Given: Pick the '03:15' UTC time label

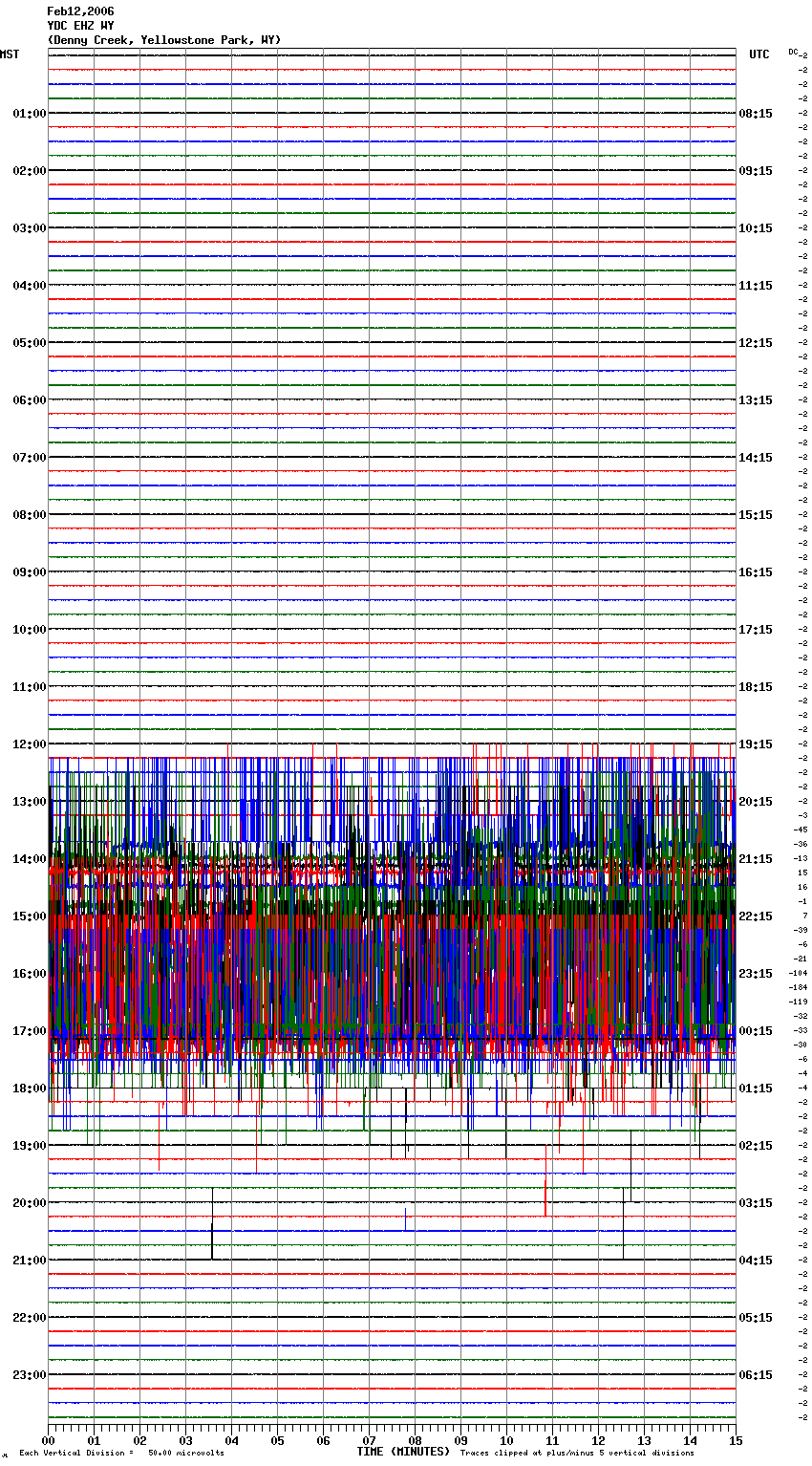Looking at the screenshot, I should (x=756, y=1203).
